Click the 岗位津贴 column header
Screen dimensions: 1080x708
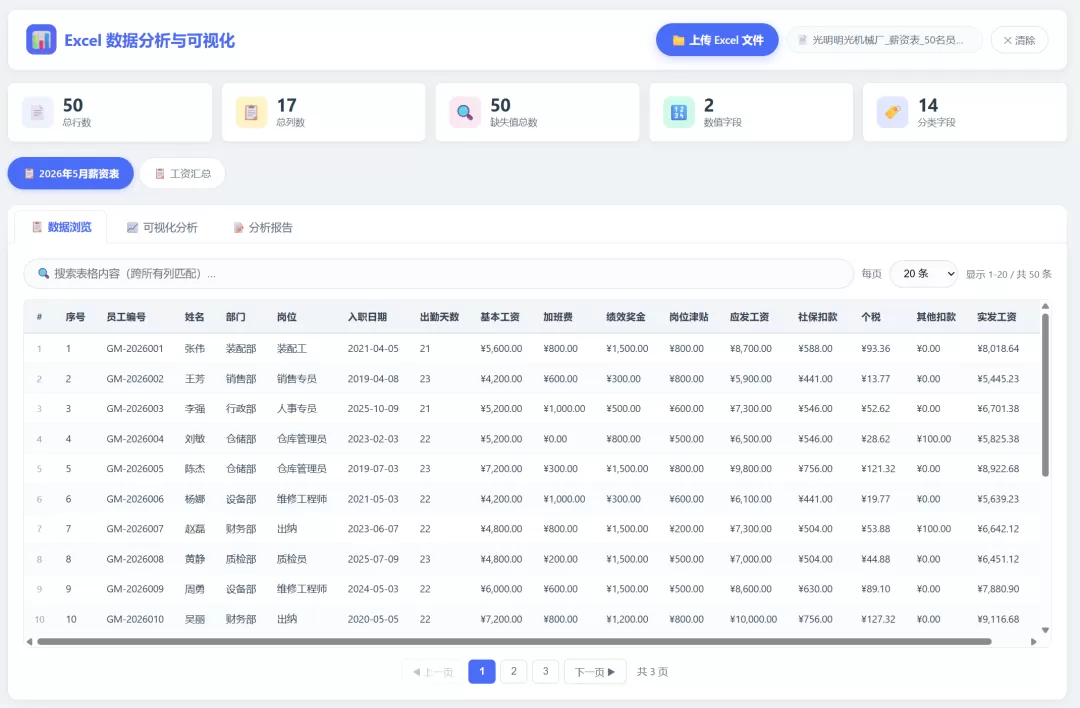point(689,317)
